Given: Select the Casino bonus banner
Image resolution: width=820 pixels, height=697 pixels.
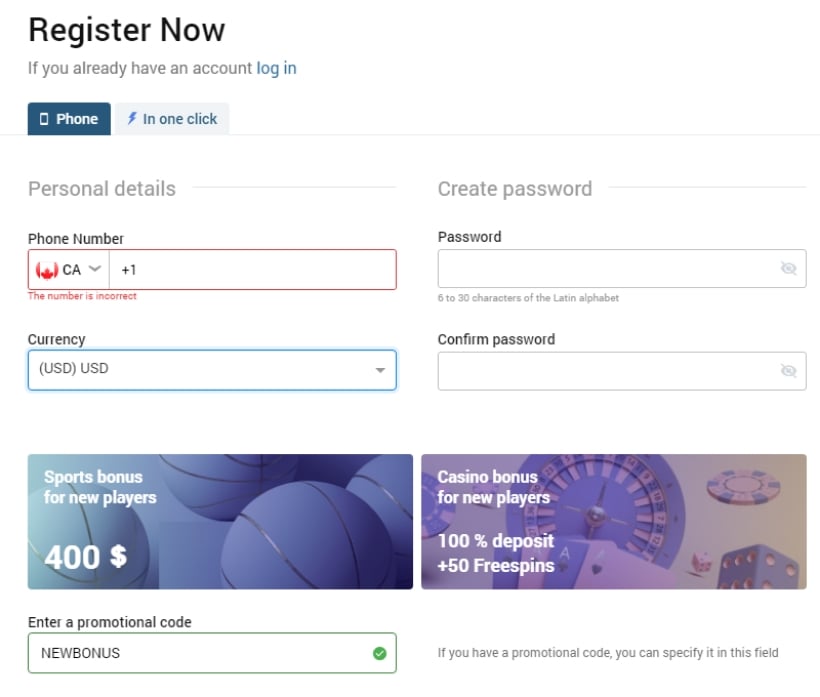Looking at the screenshot, I should (614, 522).
